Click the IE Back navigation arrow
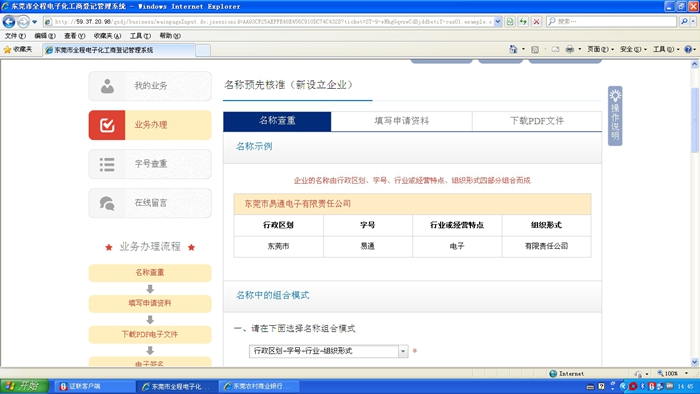The width and height of the screenshot is (700, 394). tap(9, 21)
